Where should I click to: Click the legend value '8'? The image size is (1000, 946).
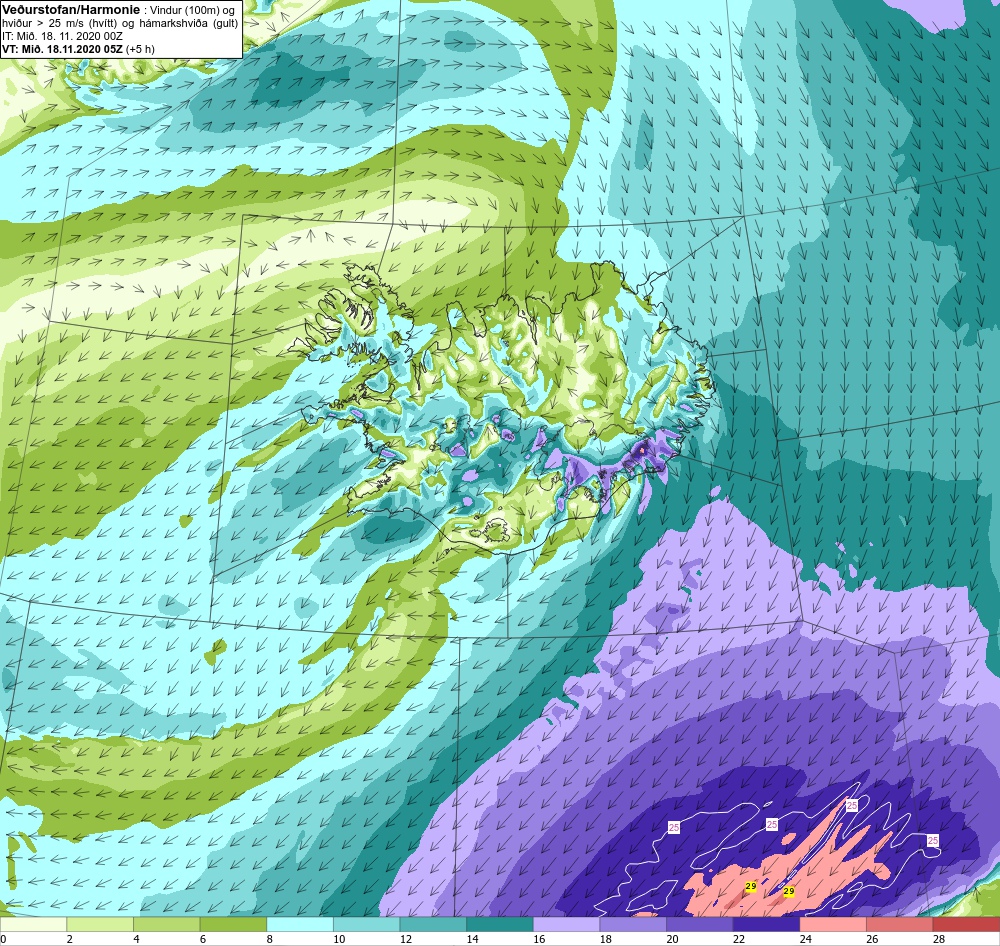270,939
